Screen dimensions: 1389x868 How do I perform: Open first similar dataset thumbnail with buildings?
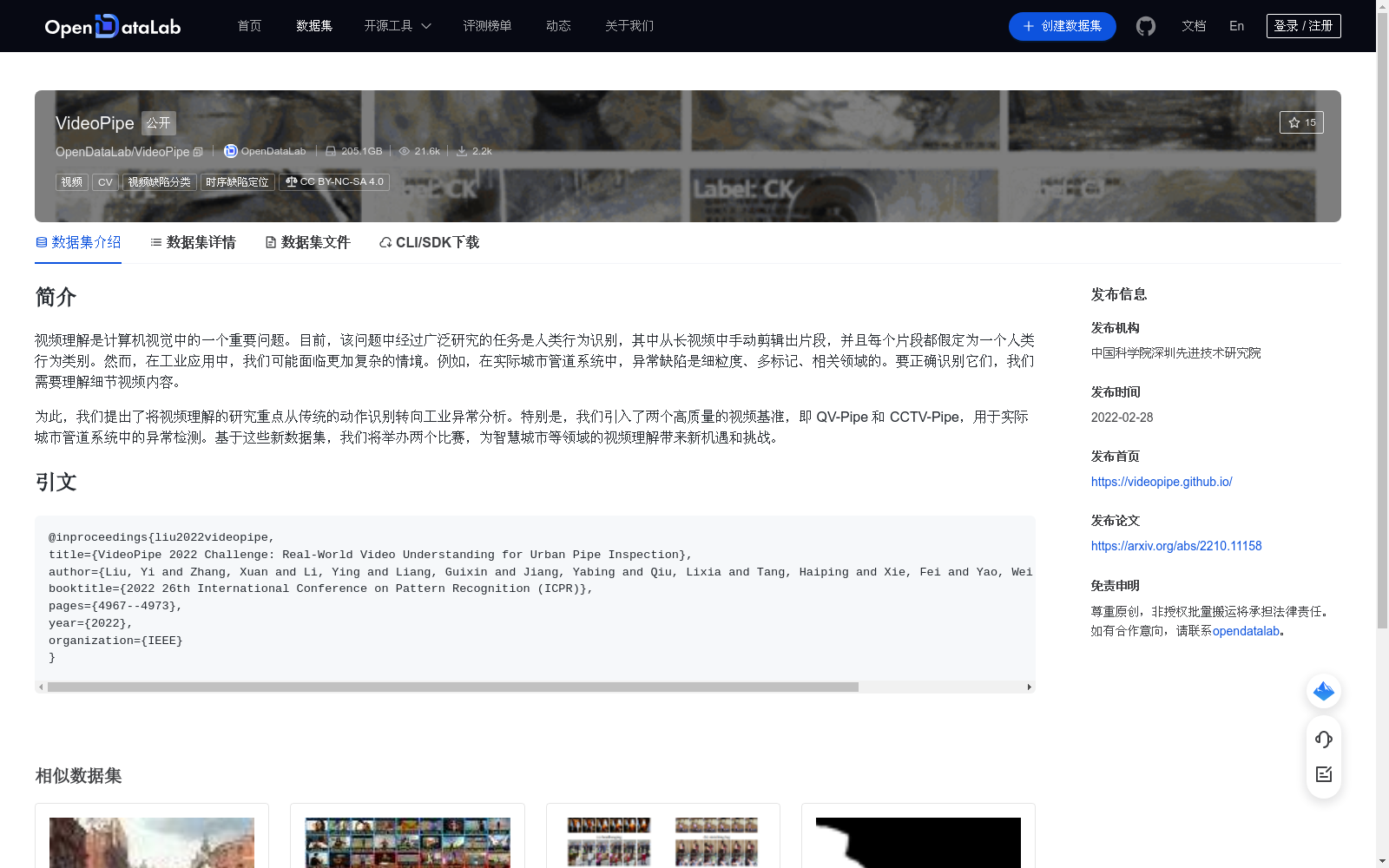(152, 842)
